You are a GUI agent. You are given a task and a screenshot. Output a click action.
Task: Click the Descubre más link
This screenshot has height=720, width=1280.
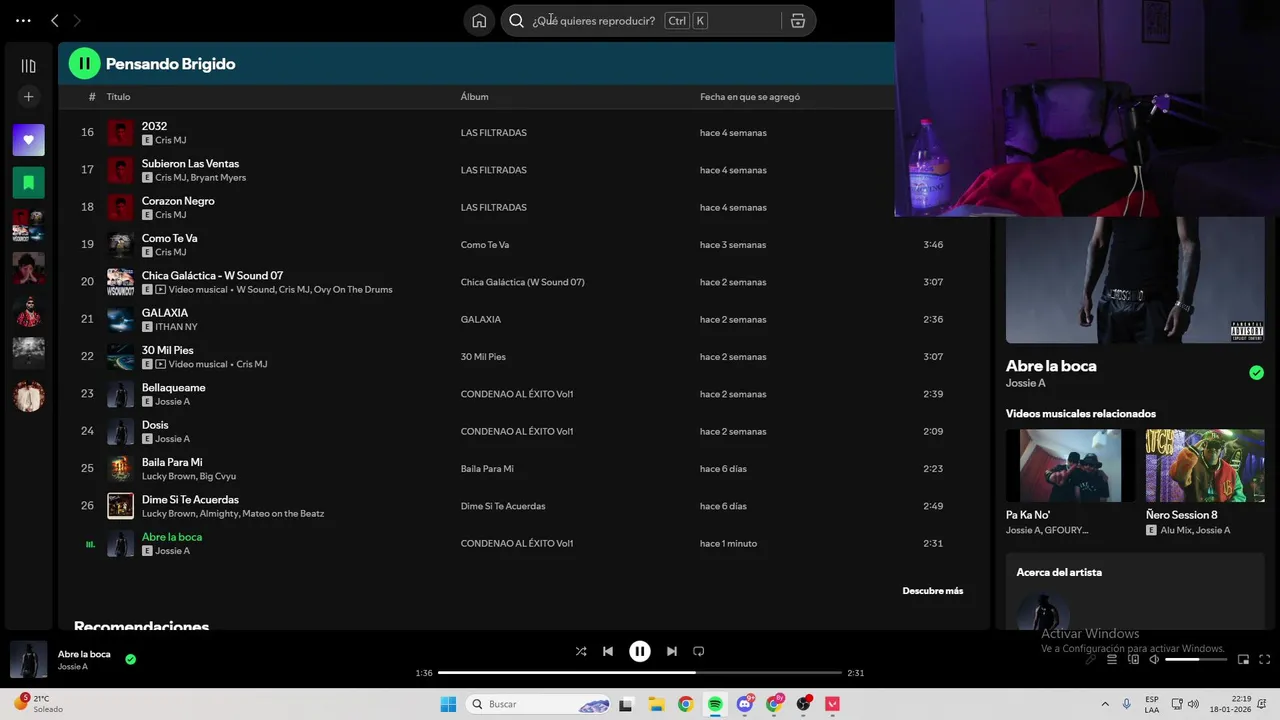933,591
